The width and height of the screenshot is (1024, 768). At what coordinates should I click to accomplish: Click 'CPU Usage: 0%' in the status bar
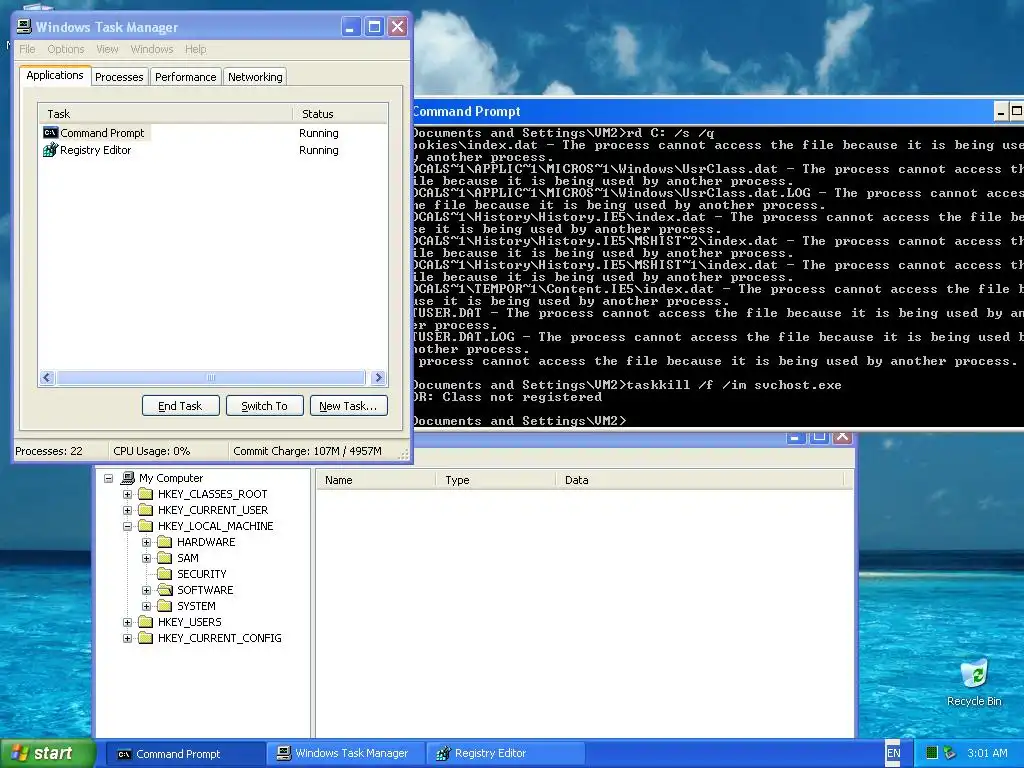(152, 451)
